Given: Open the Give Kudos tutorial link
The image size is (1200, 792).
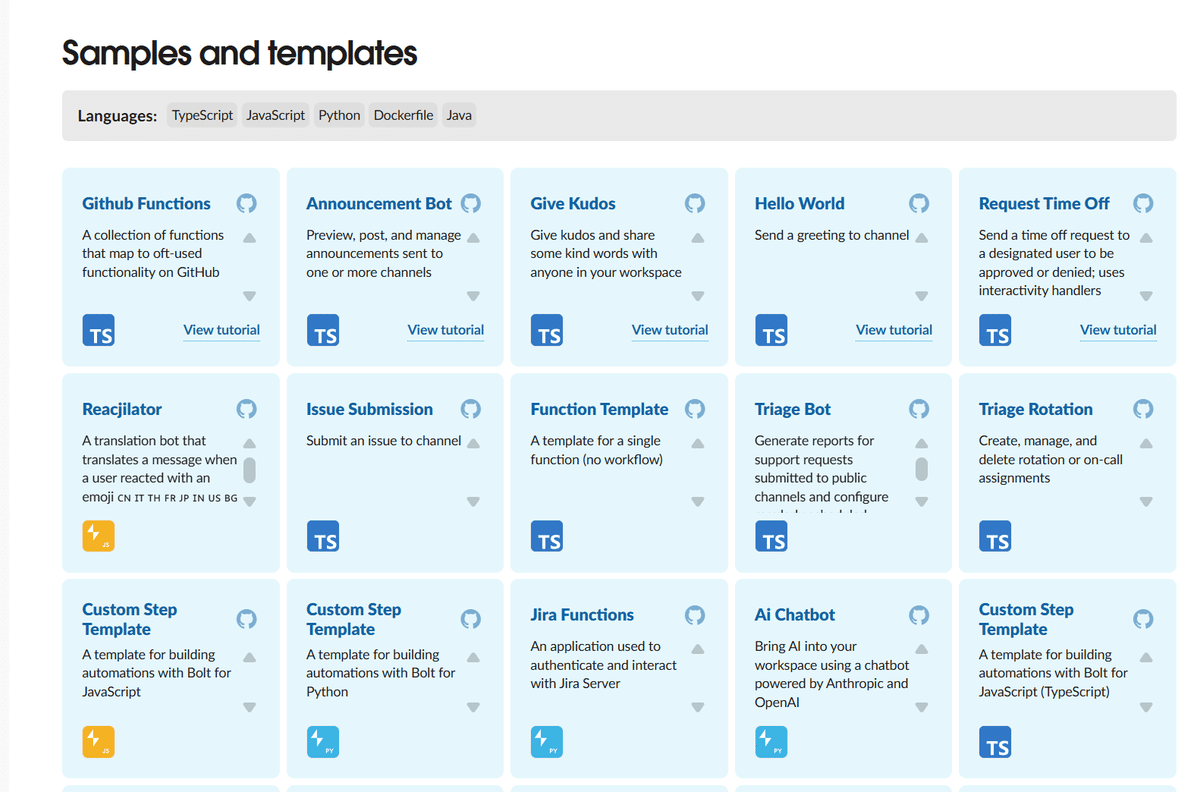Looking at the screenshot, I should (669, 330).
